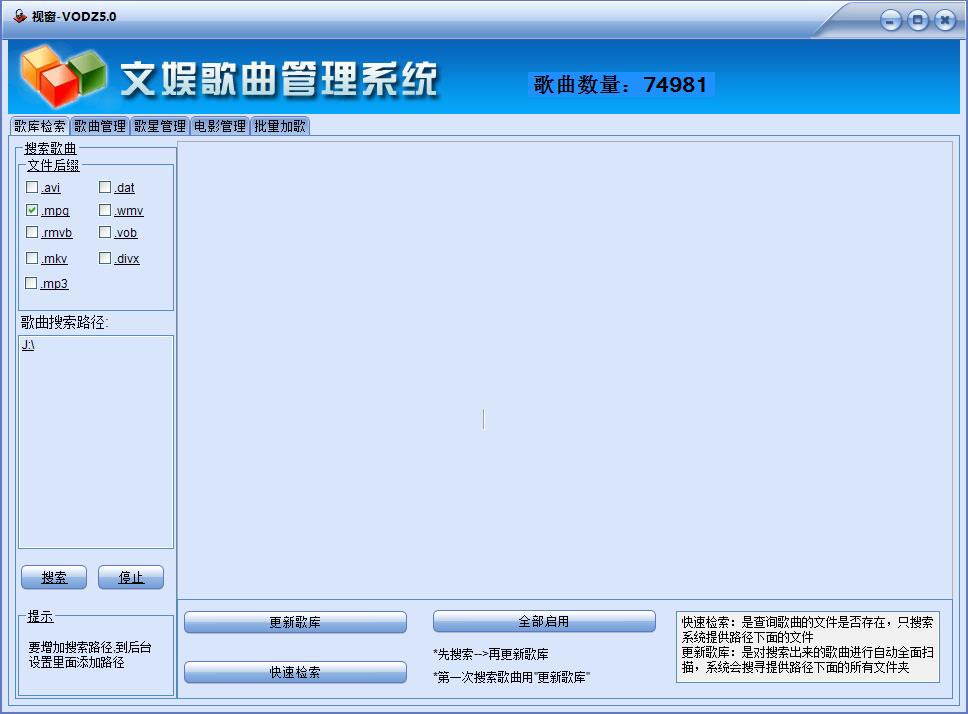Click the 全部启用 enable all button

pyautogui.click(x=544, y=621)
